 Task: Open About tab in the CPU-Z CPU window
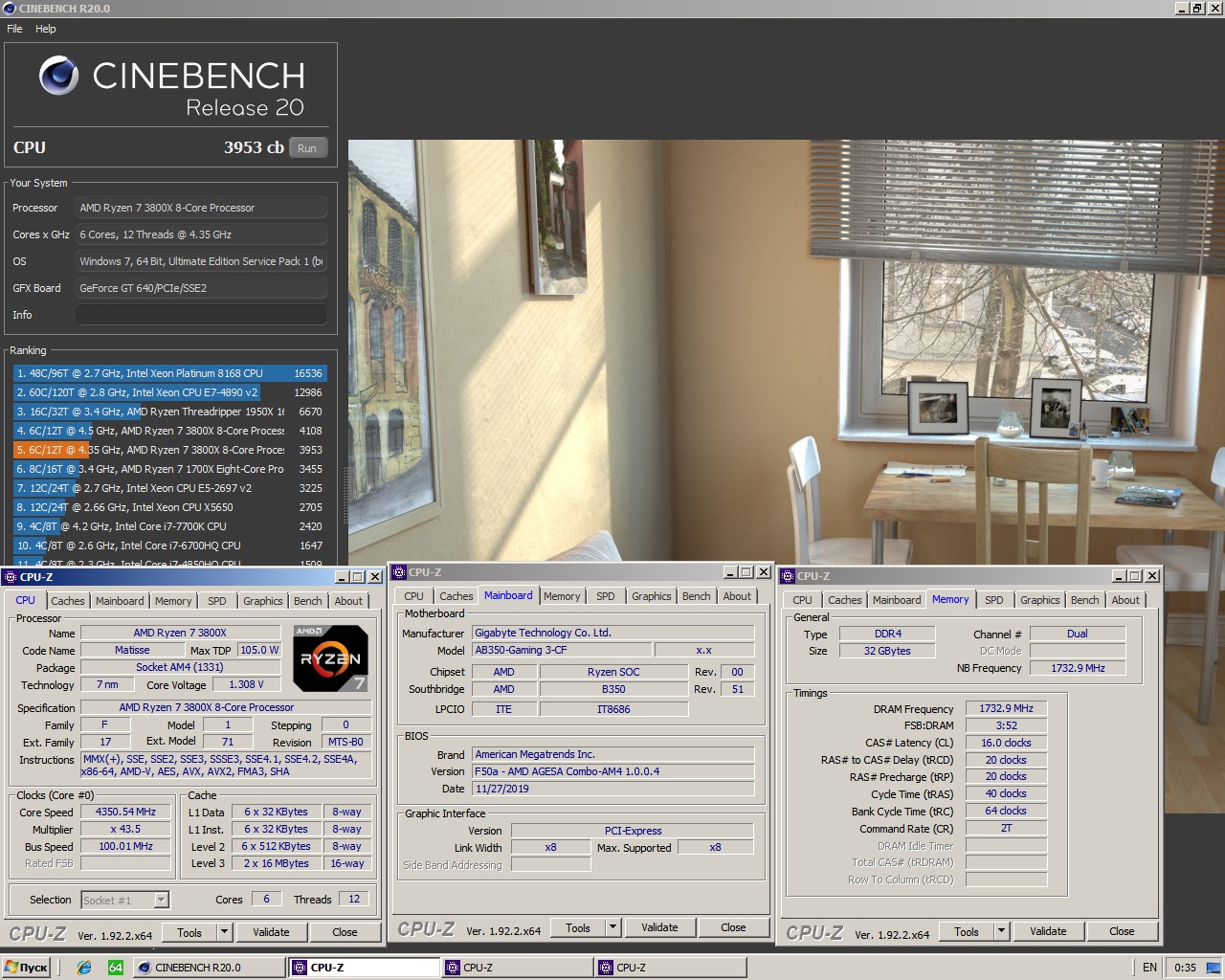348,601
